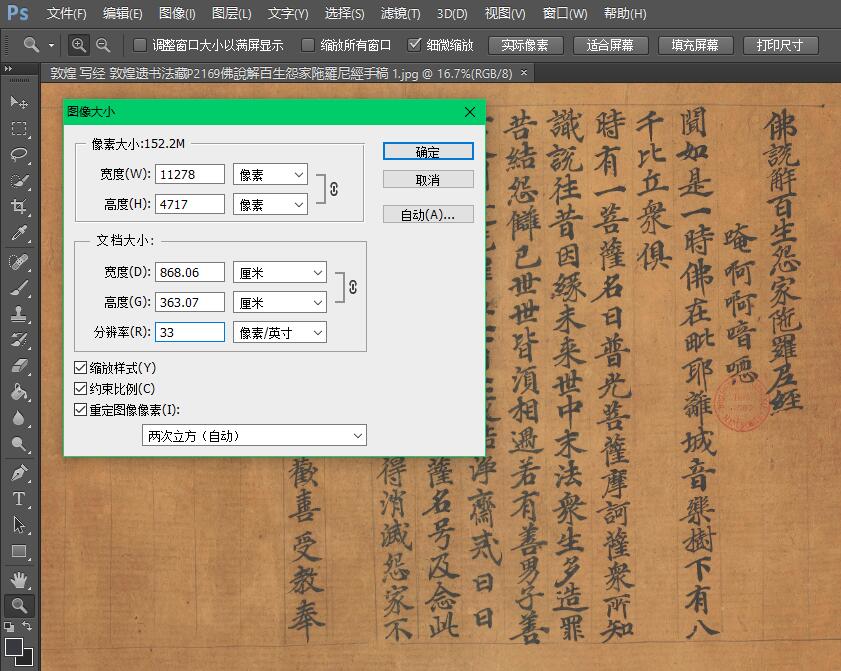
Task: Select the Lasso tool
Action: 19,154
